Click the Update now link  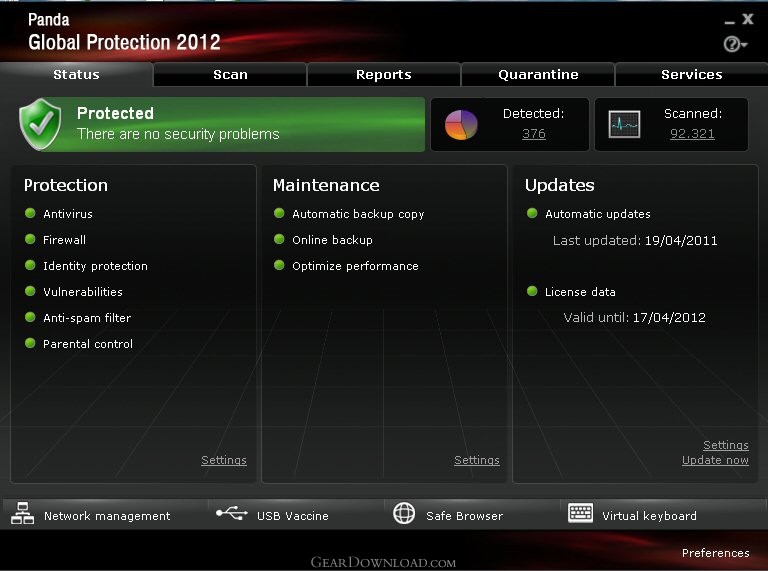tap(715, 460)
